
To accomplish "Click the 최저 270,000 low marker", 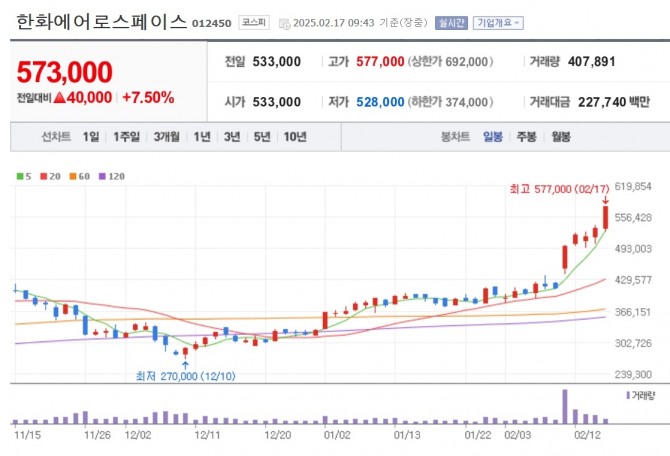I will click(184, 376).
